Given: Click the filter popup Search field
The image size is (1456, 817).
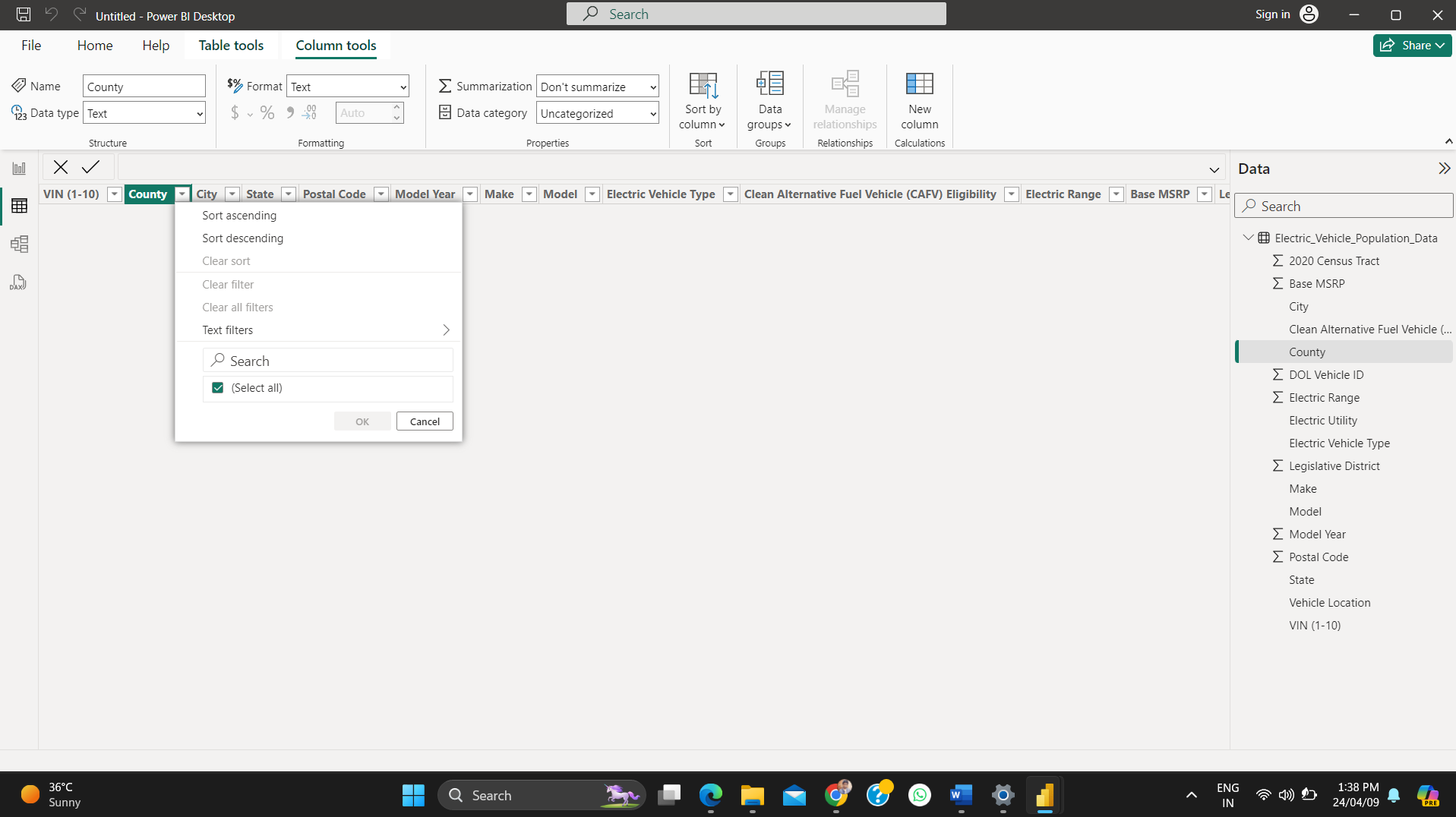Looking at the screenshot, I should coord(328,361).
